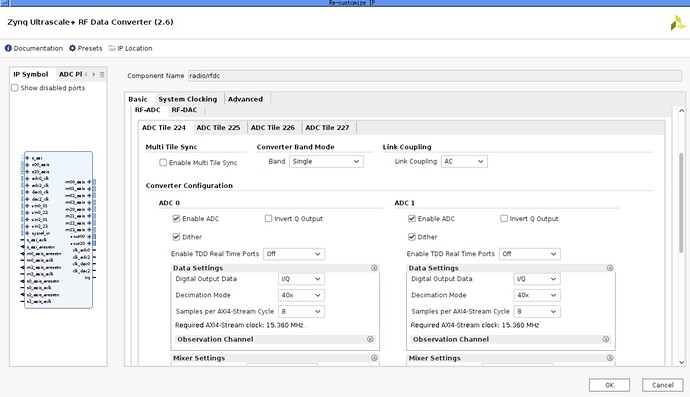The image size is (690, 397).
Task: Open the ADC Tile 226 tab
Action: click(272, 128)
